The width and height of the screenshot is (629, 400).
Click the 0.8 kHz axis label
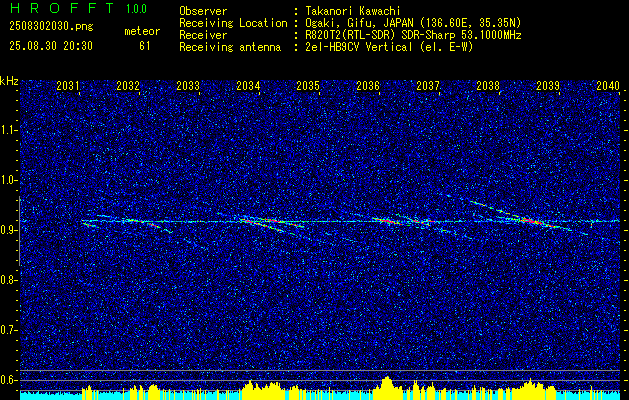point(9,280)
